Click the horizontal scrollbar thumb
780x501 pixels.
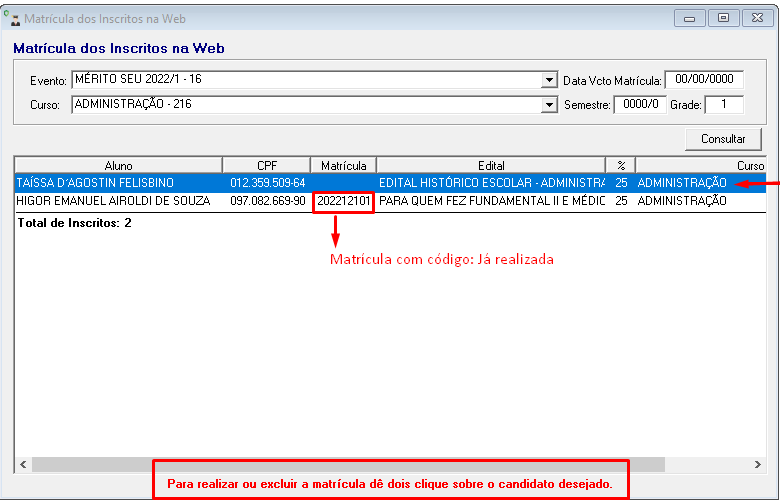(348, 464)
